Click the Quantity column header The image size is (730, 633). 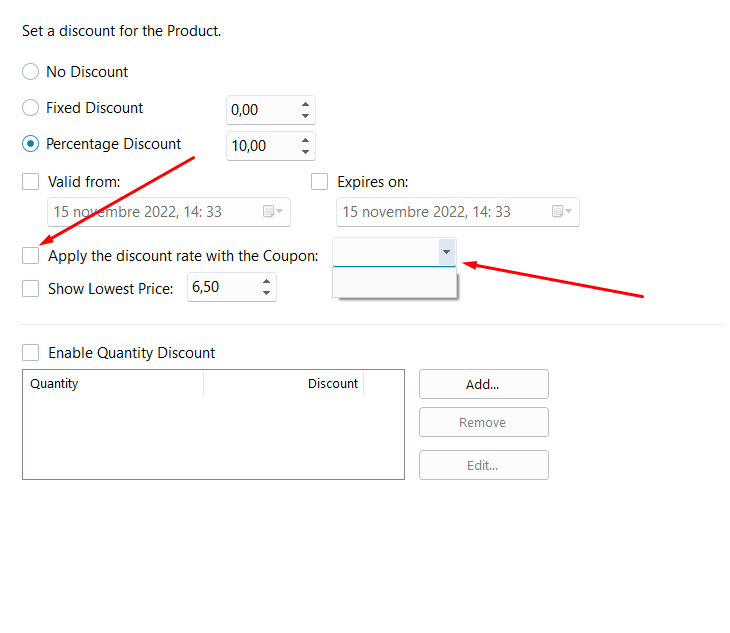112,383
